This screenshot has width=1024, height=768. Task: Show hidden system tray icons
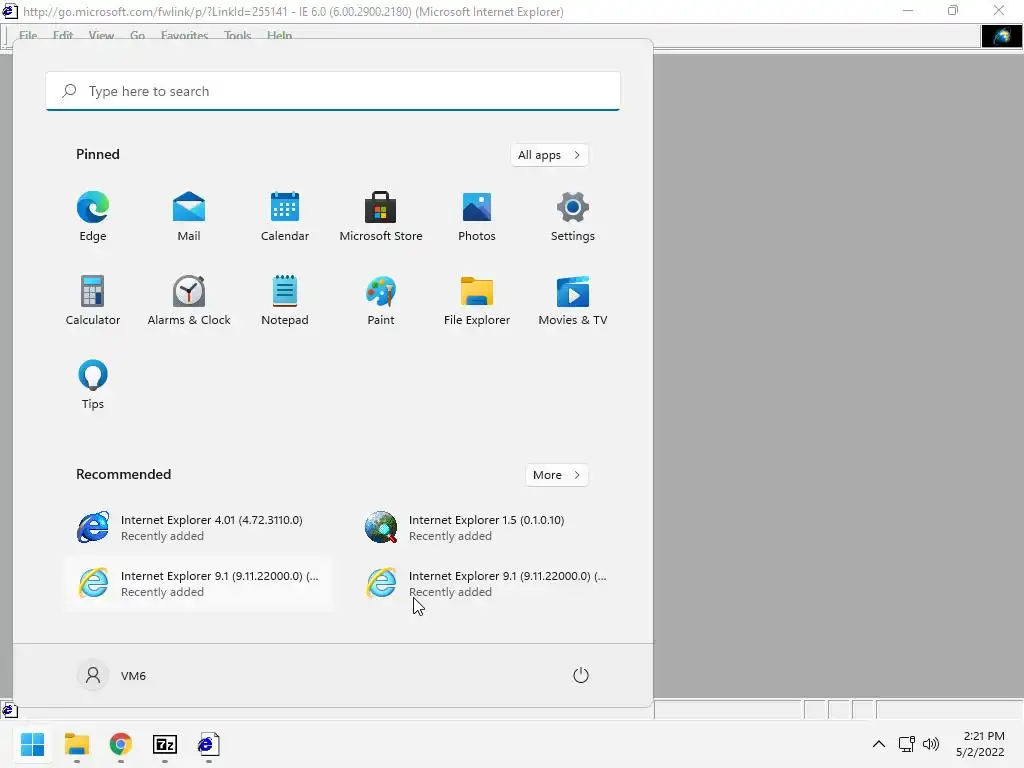click(879, 744)
